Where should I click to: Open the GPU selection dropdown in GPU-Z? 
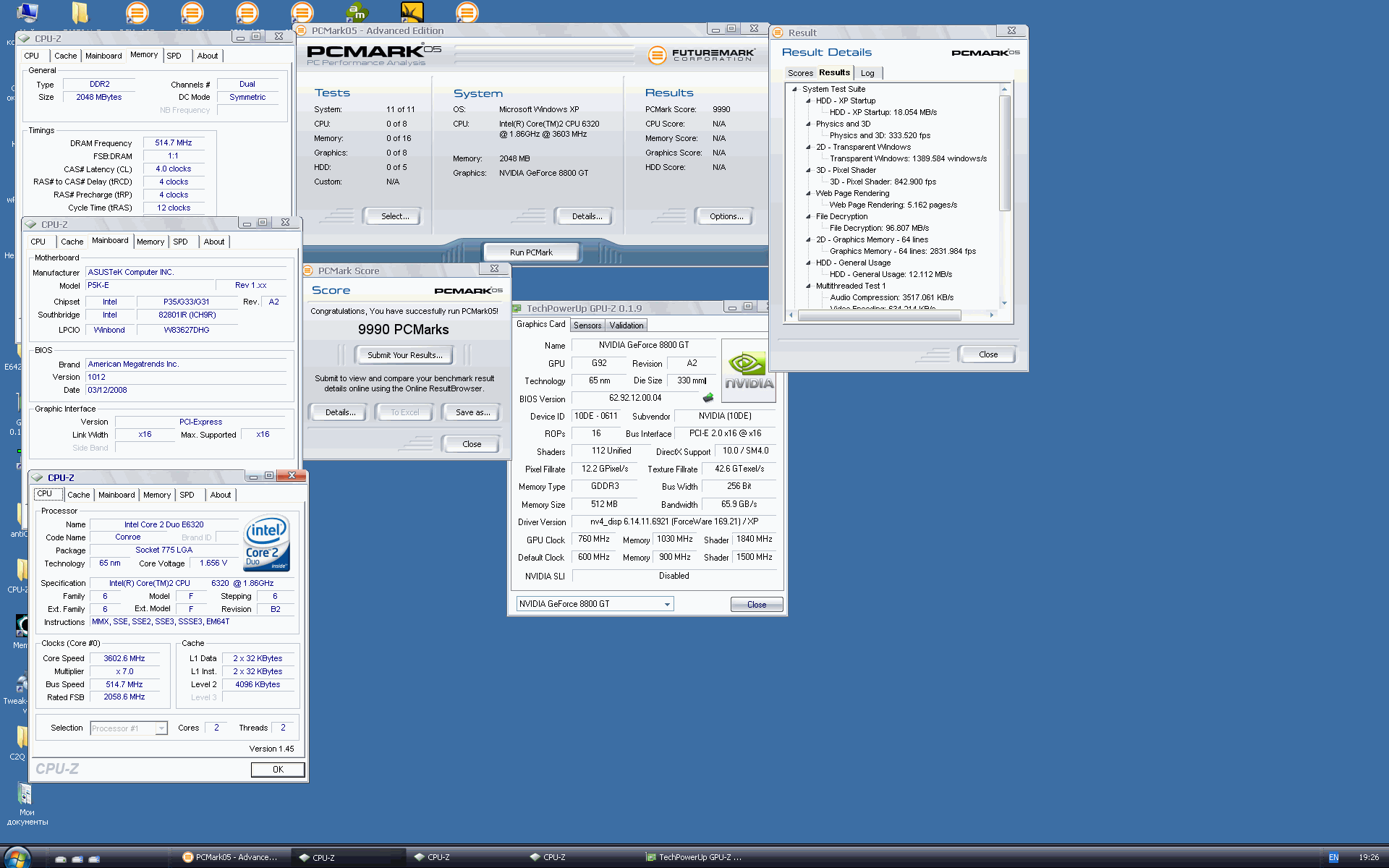[x=595, y=604]
